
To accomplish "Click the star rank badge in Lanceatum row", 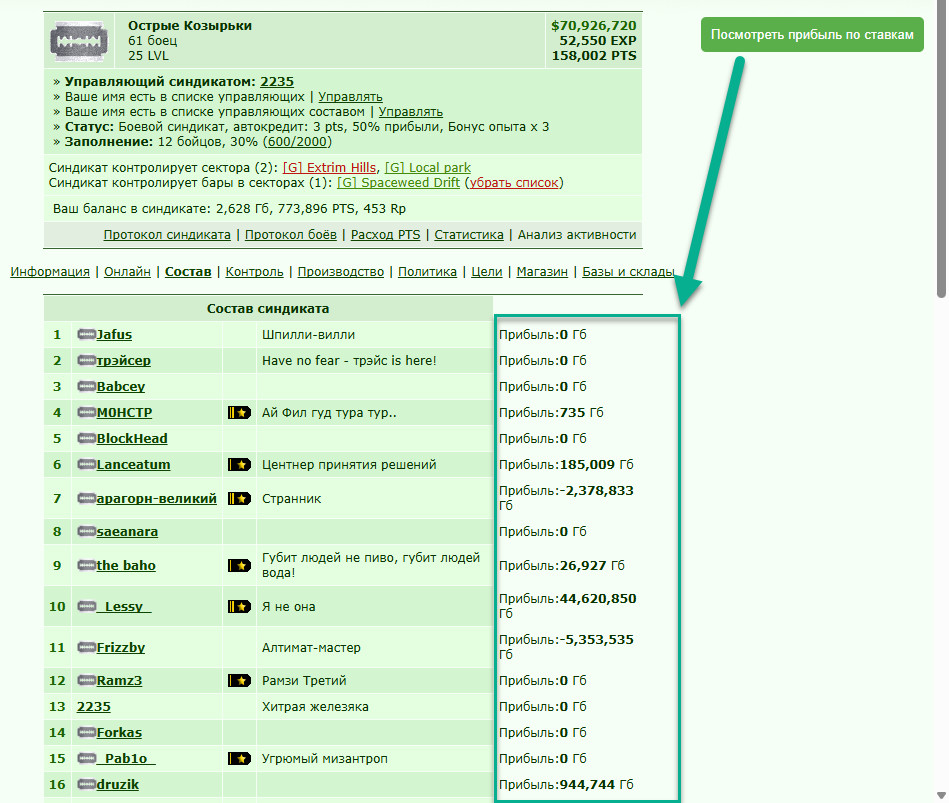I will (239, 465).
